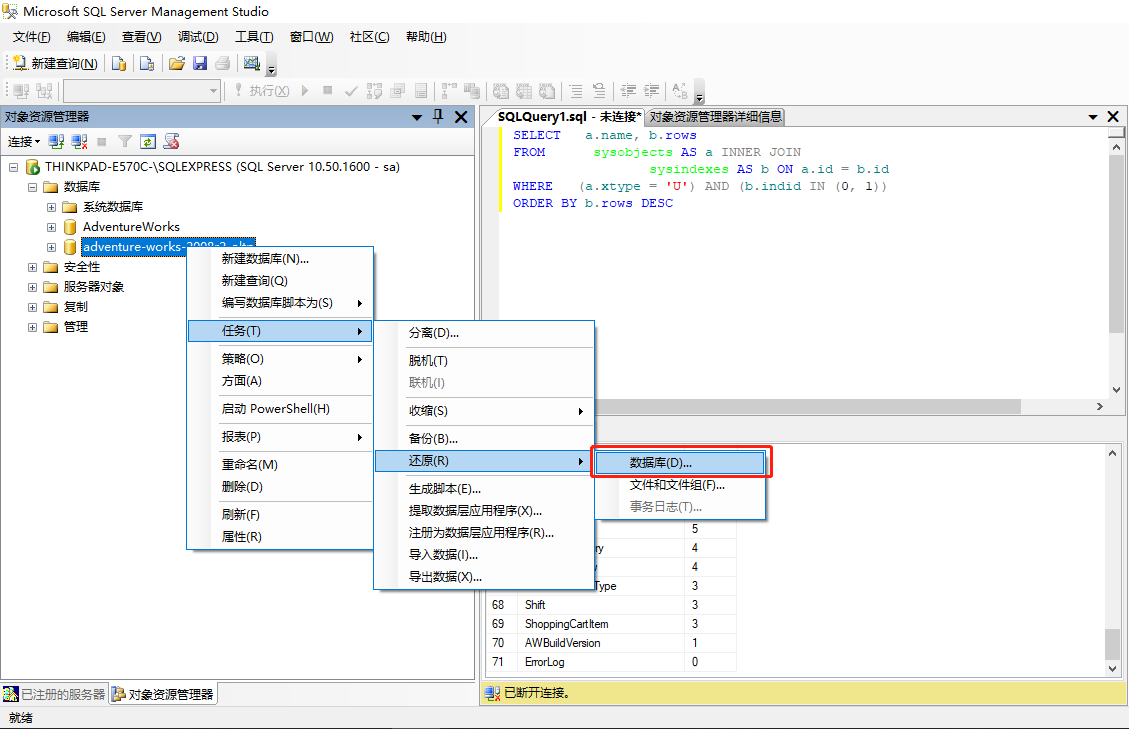Choose 导出数据(X)... menu item
Image resolution: width=1129 pixels, height=729 pixels.
[485, 577]
